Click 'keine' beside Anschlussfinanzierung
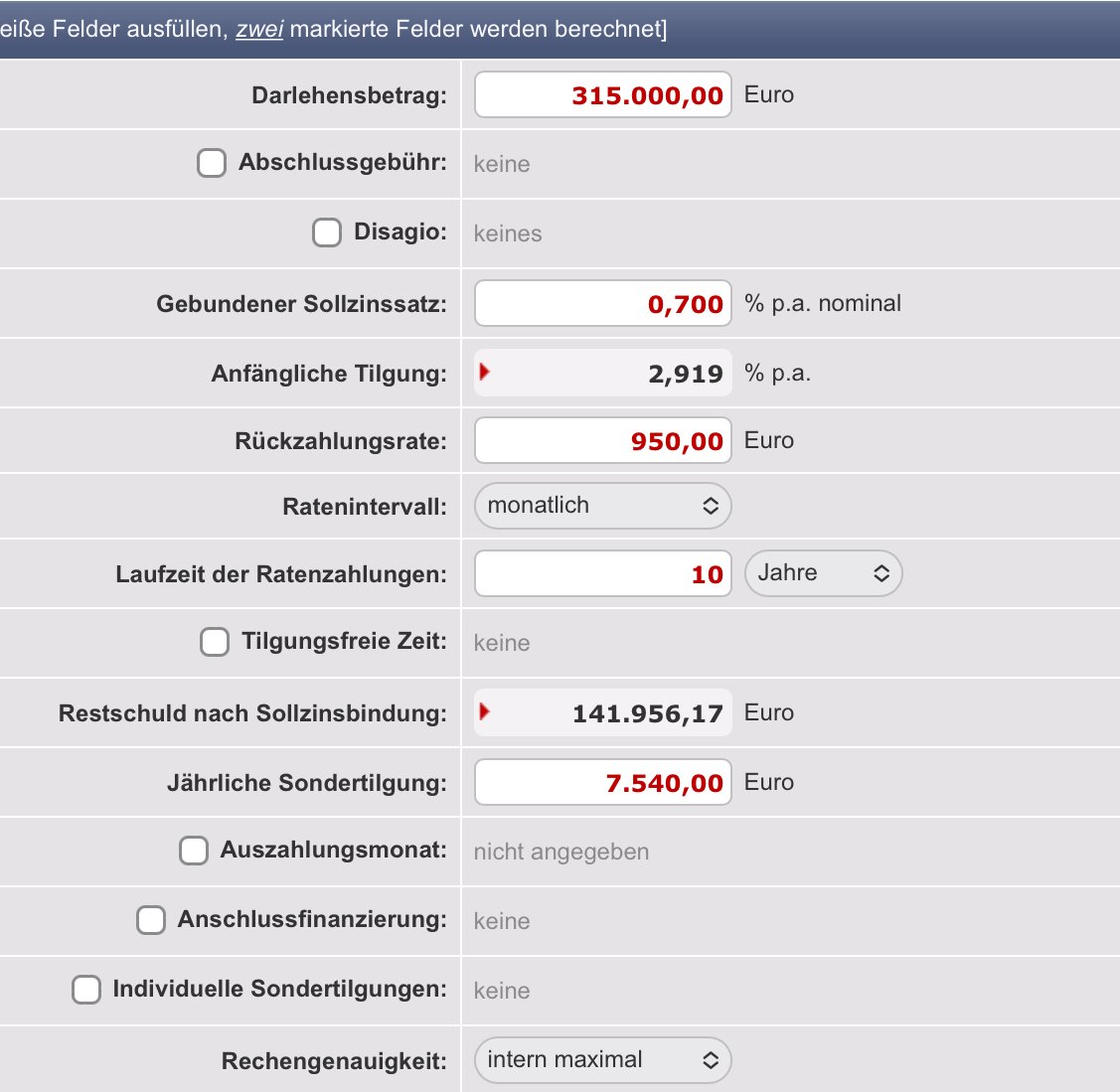The height and width of the screenshot is (1092, 1120). coord(502,921)
